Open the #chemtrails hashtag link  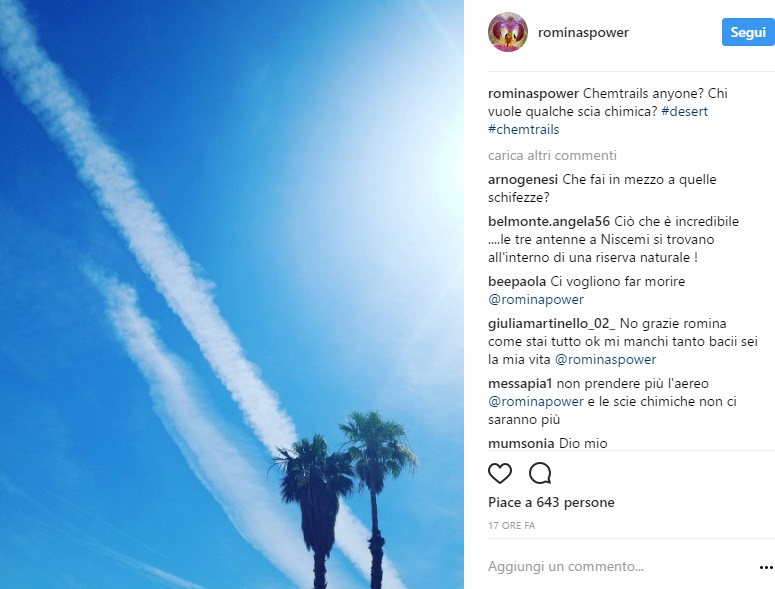click(523, 129)
